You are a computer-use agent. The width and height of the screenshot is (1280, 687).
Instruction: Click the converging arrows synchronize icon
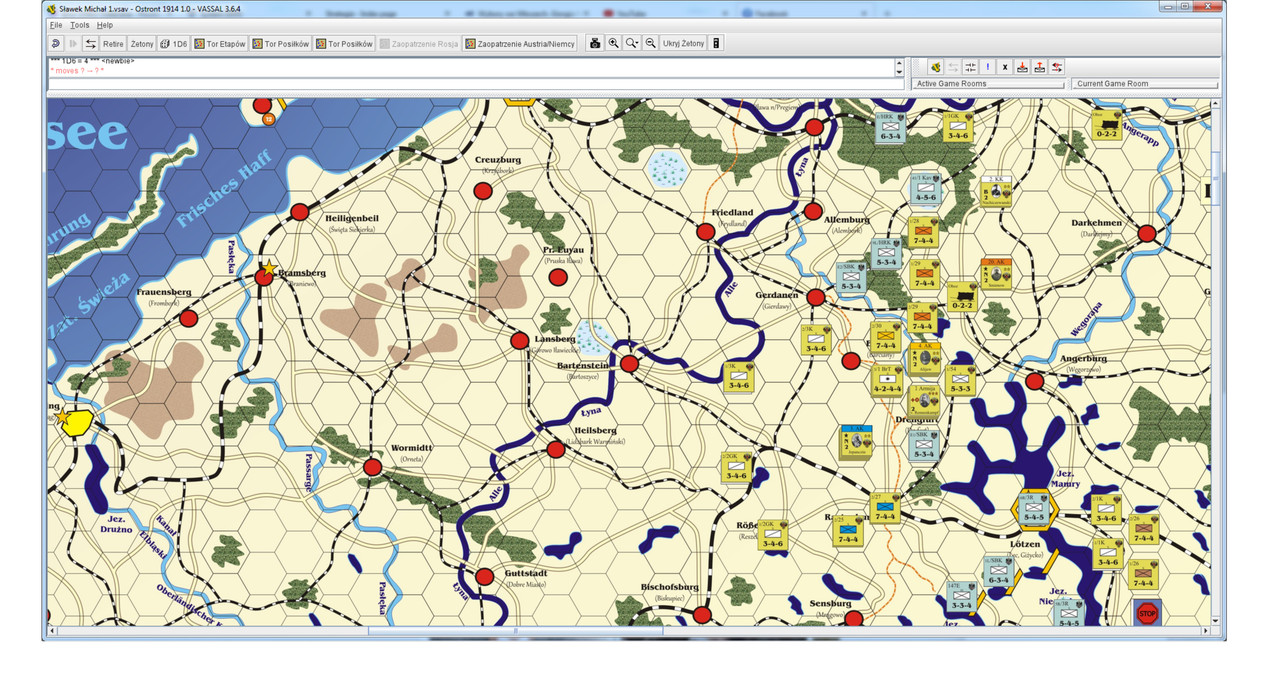[970, 67]
